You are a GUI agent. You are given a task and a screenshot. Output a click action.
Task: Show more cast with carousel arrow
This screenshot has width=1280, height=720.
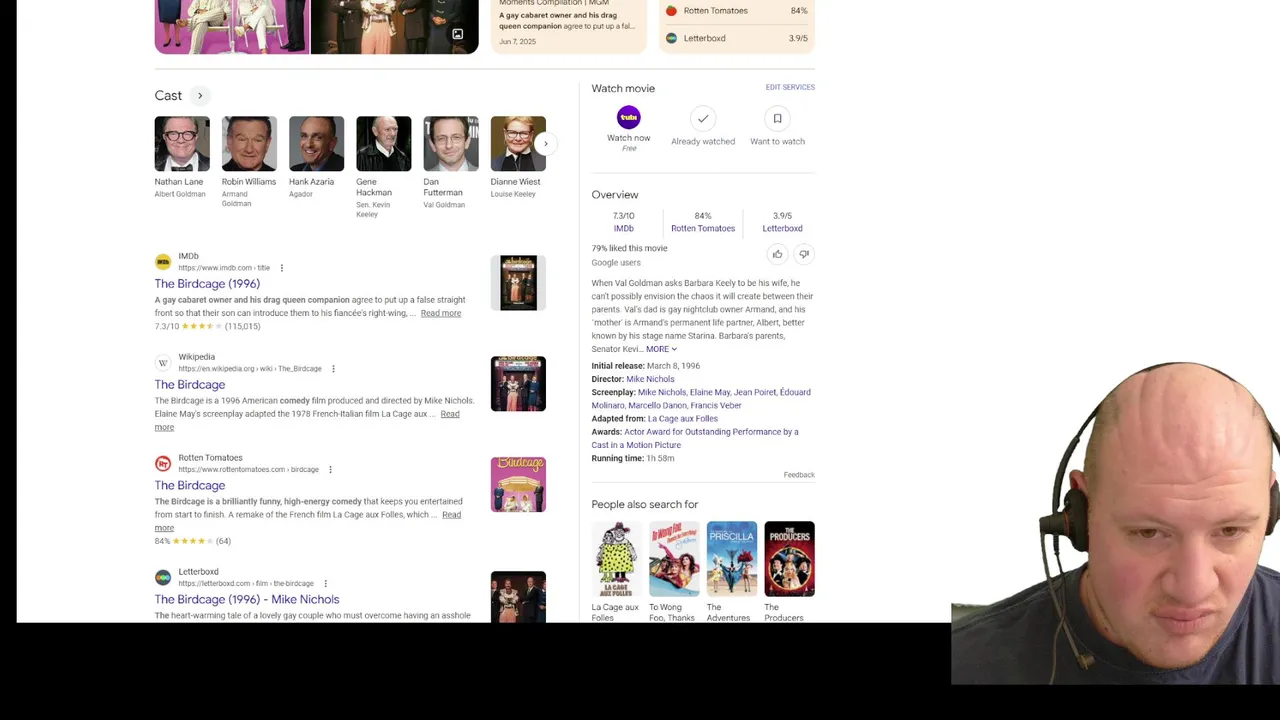point(545,144)
